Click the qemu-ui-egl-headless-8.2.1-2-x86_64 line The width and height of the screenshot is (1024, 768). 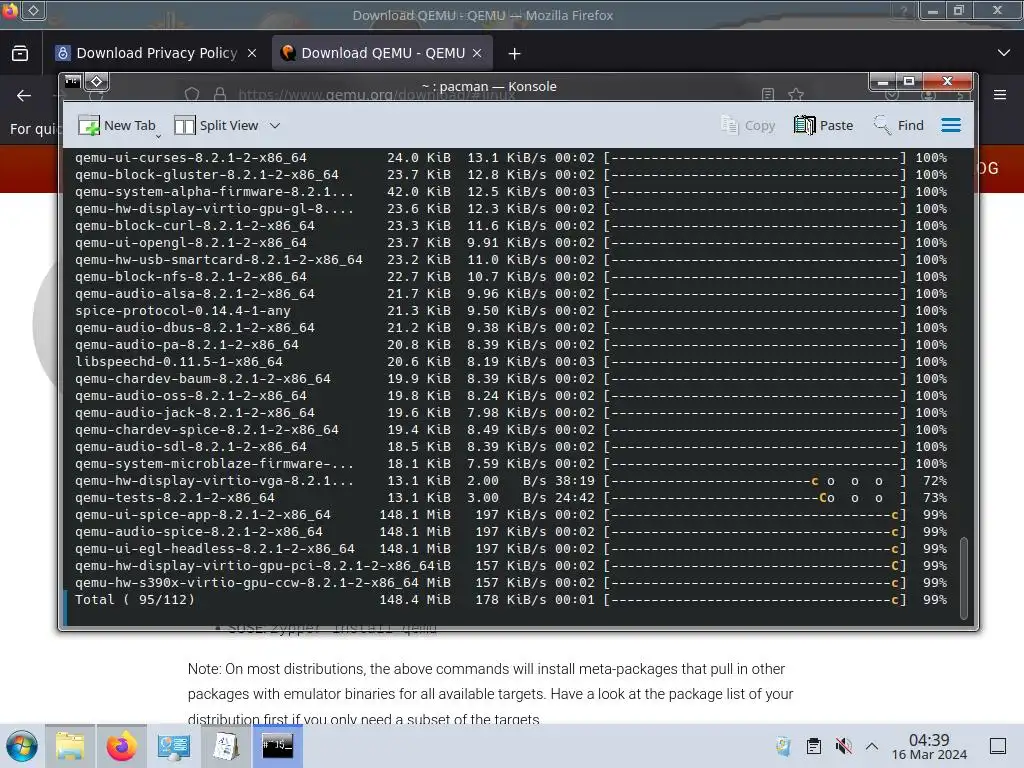(510, 549)
